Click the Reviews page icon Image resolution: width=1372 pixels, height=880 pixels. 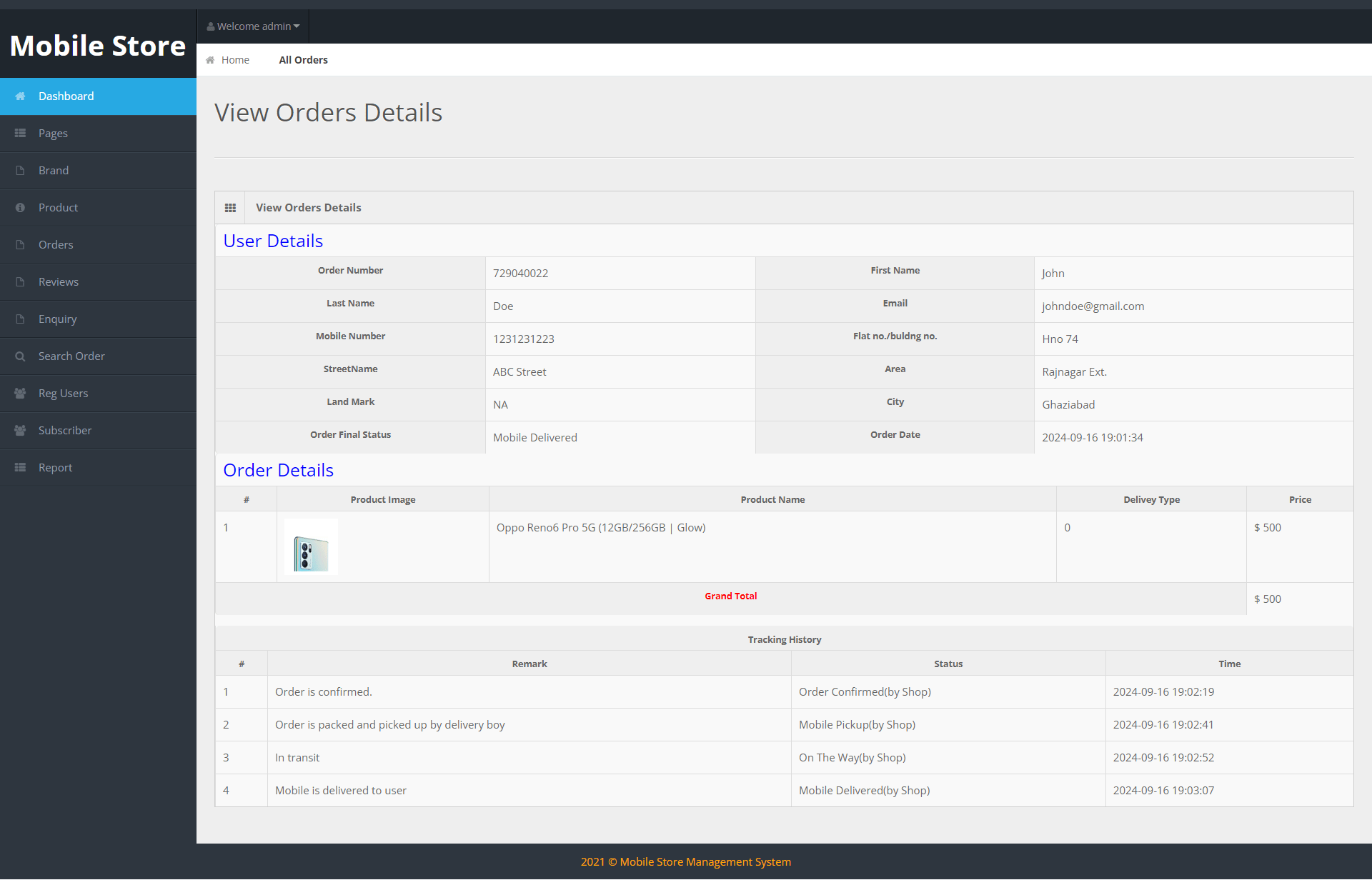point(19,281)
